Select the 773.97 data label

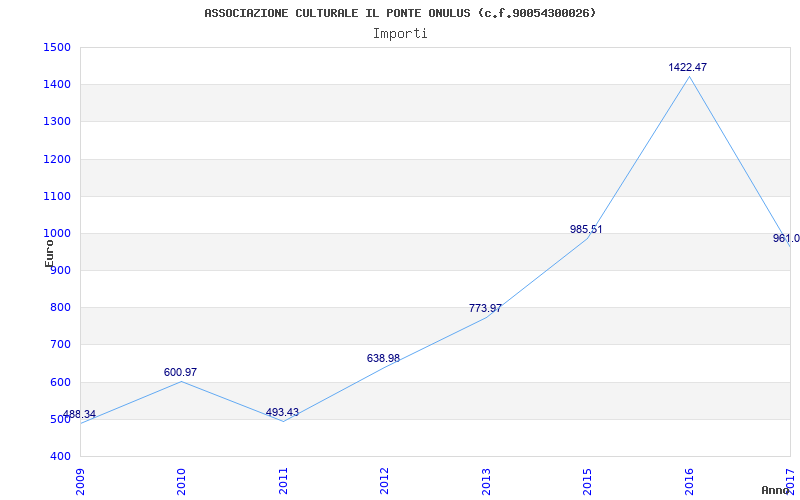click(485, 308)
